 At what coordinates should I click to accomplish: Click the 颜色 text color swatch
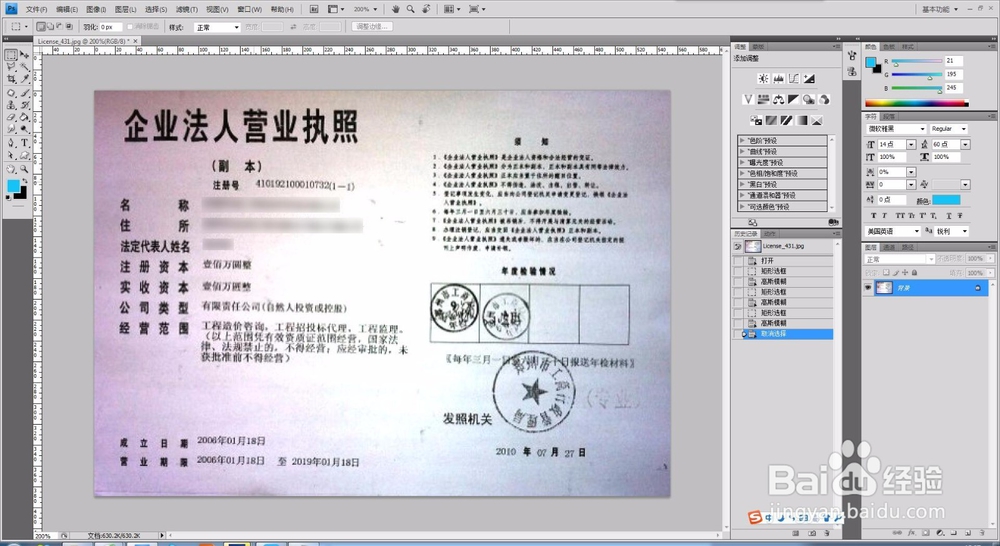click(946, 200)
